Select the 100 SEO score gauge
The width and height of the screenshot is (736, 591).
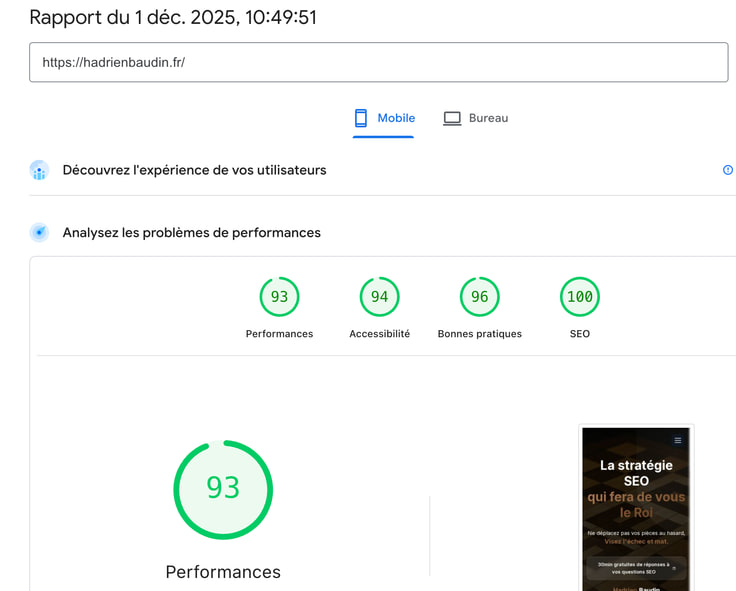tap(580, 297)
